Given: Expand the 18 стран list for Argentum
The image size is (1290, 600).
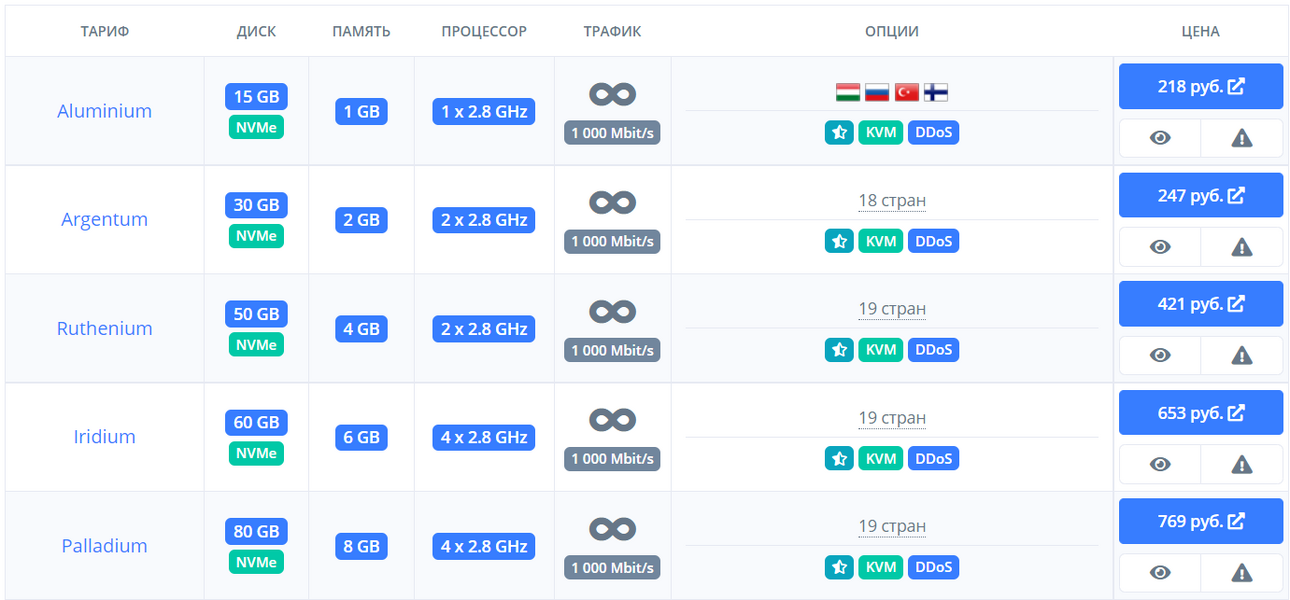Looking at the screenshot, I should (892, 200).
